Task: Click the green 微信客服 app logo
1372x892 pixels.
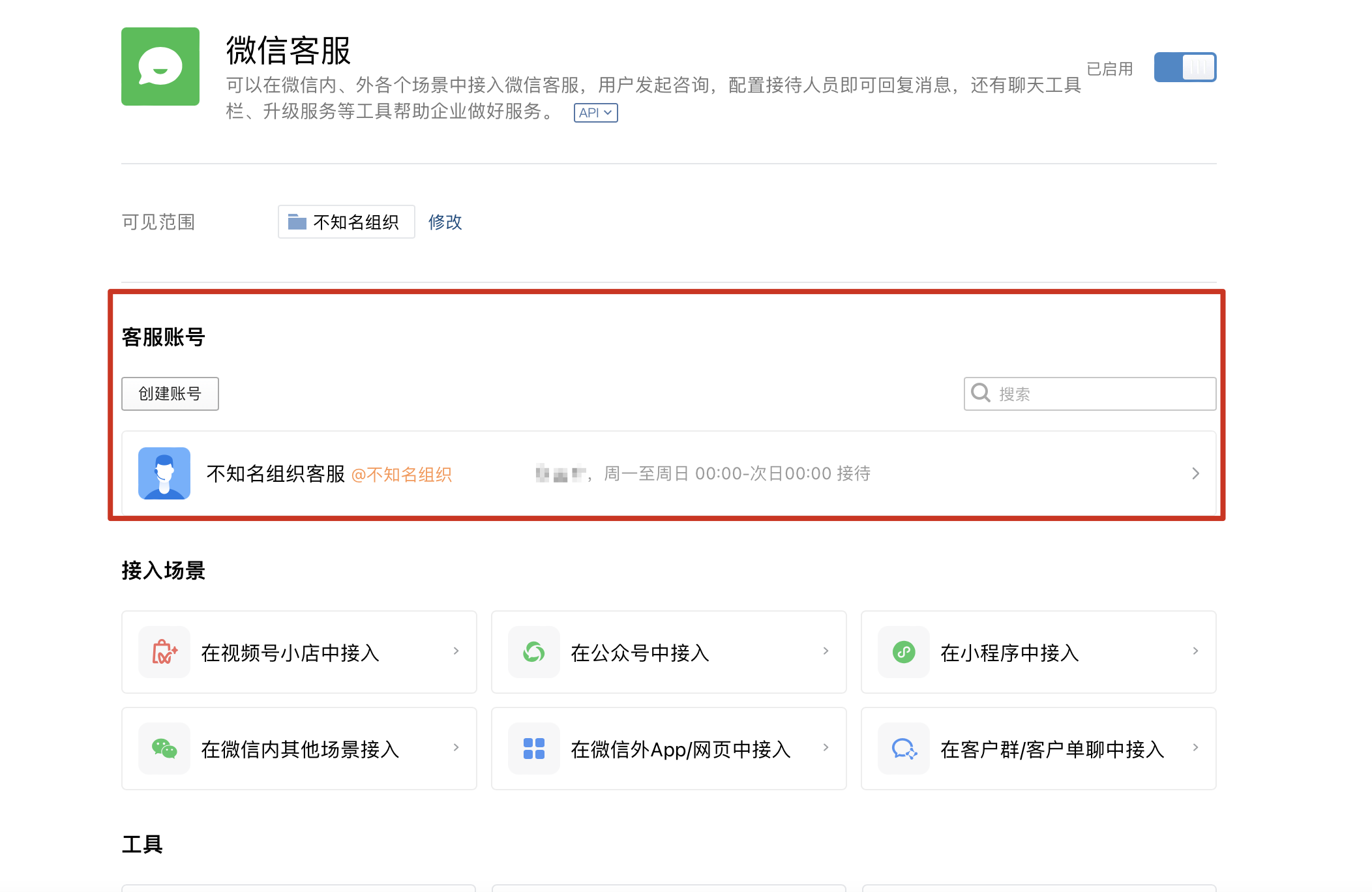Action: coord(160,67)
